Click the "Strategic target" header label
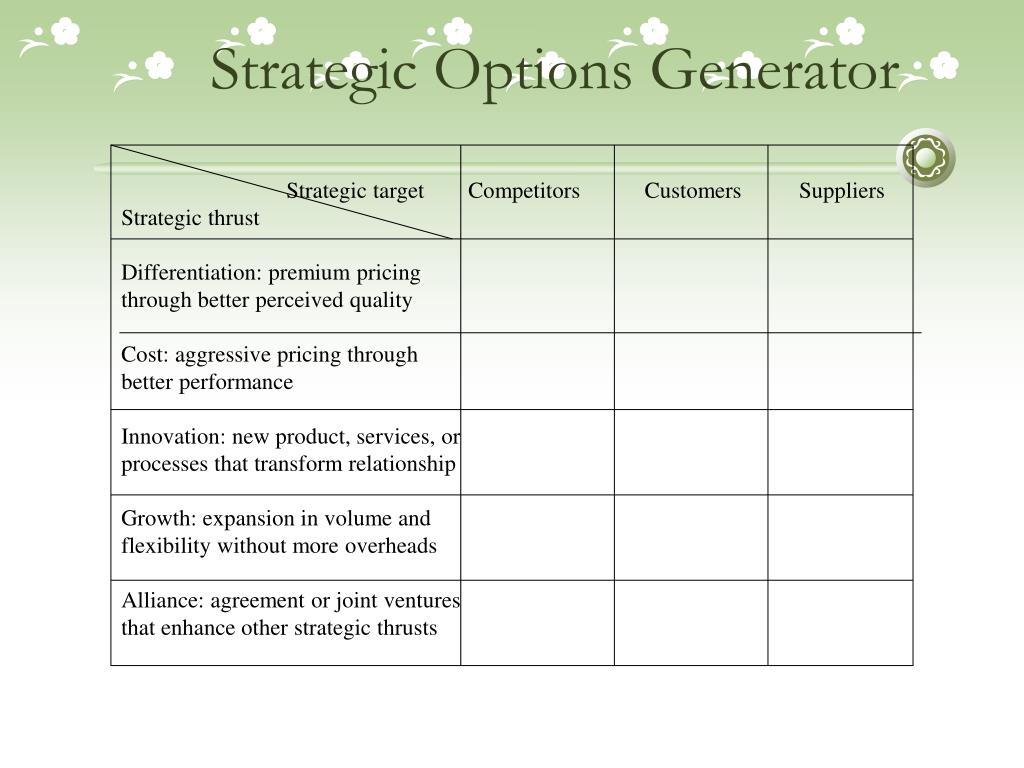 355,191
